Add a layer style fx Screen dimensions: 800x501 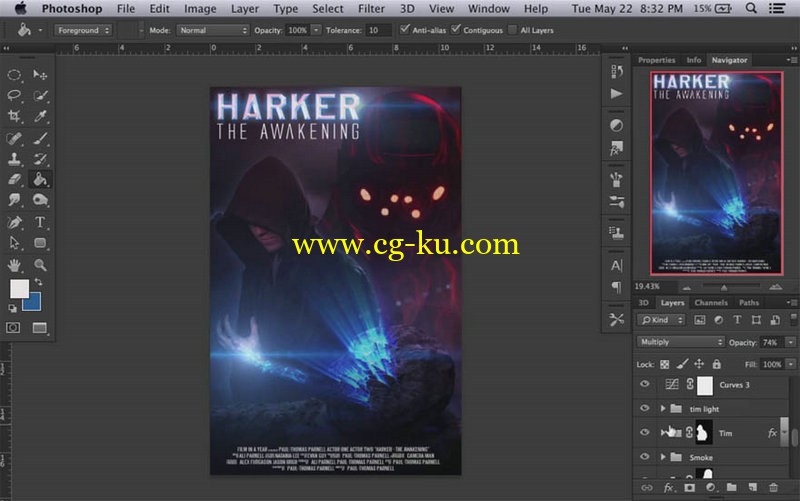tap(668, 488)
